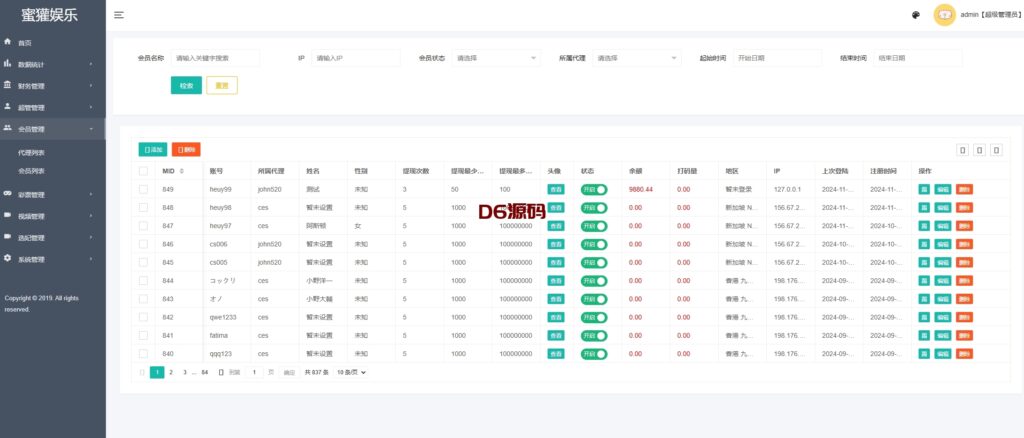Click balance value 9880.44
The height and width of the screenshot is (438, 1024).
[x=641, y=189]
